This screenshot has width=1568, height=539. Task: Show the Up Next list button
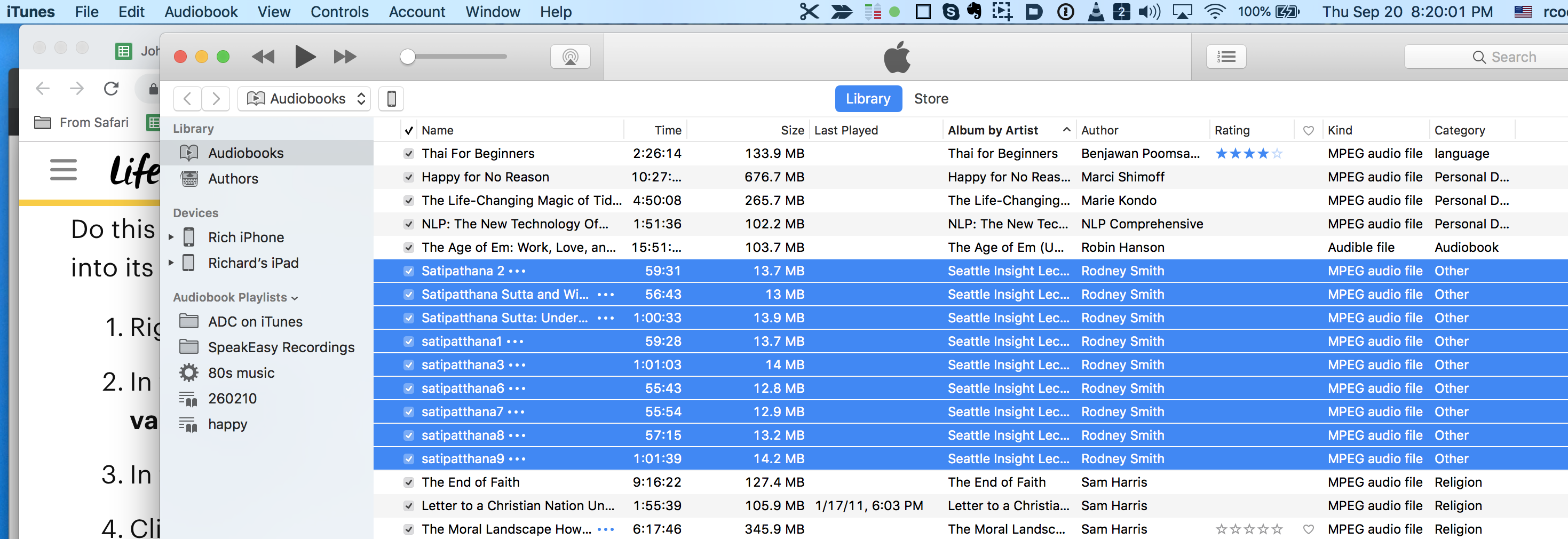point(1226,57)
